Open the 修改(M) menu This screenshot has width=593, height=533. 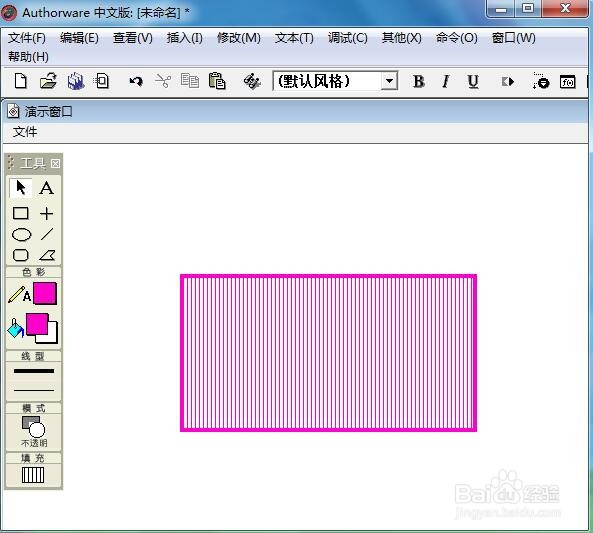pyautogui.click(x=239, y=38)
